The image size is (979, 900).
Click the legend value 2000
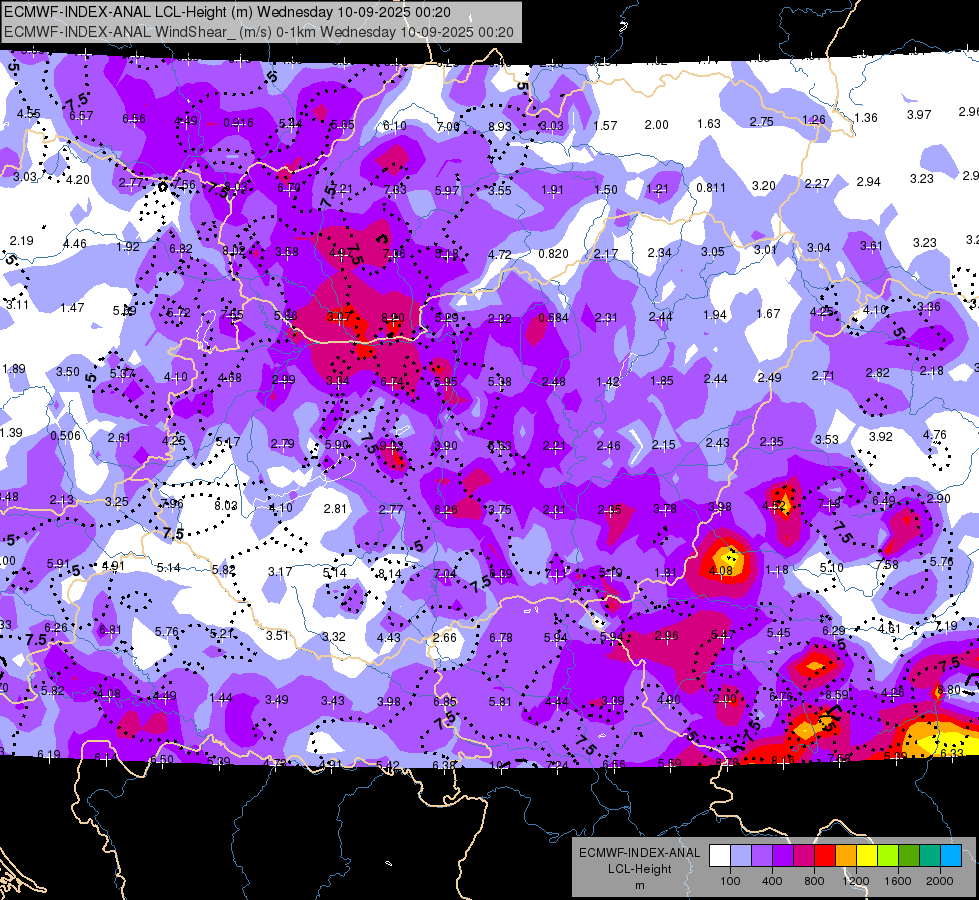[939, 881]
